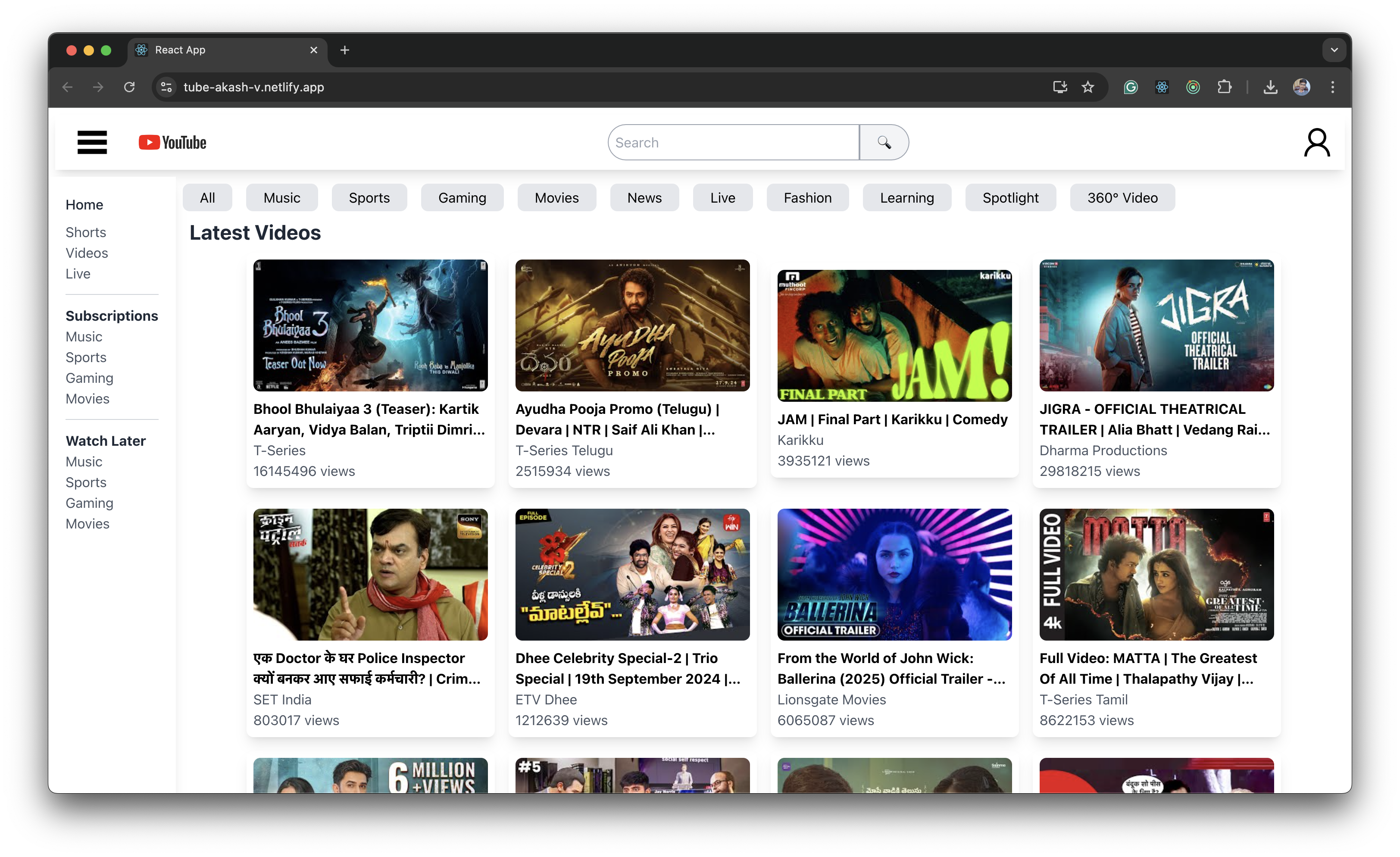Open Bhool Bhulaiyaa 3 teaser thumbnail
Image resolution: width=1400 pixels, height=857 pixels.
[370, 325]
